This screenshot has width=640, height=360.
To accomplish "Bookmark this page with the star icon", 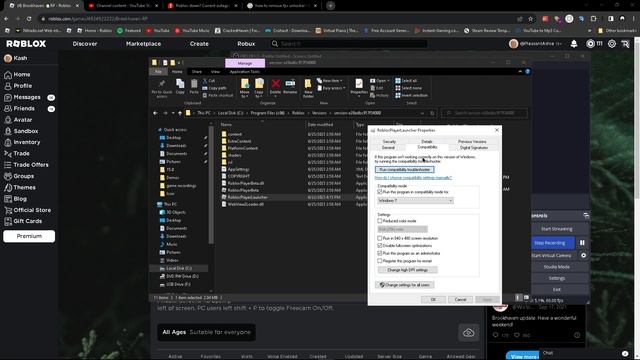I will pyautogui.click(x=531, y=19).
